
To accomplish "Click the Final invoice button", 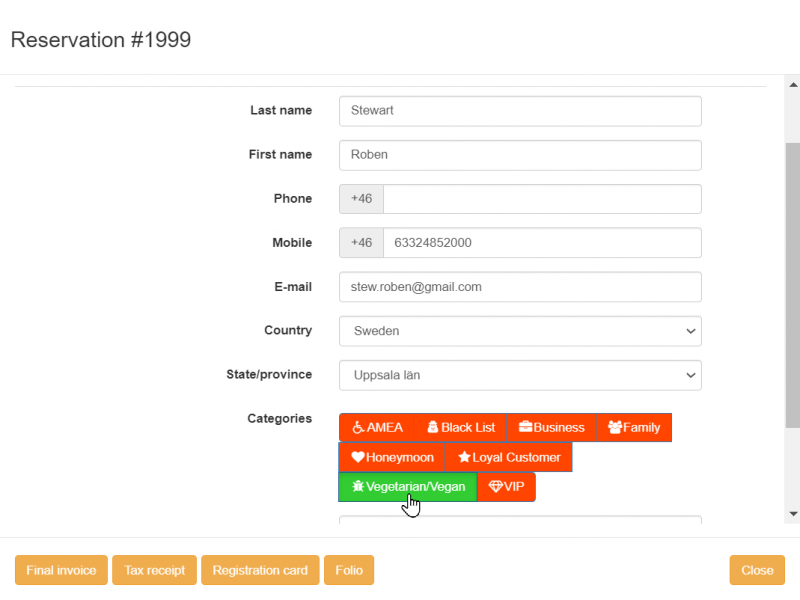I will tap(61, 570).
